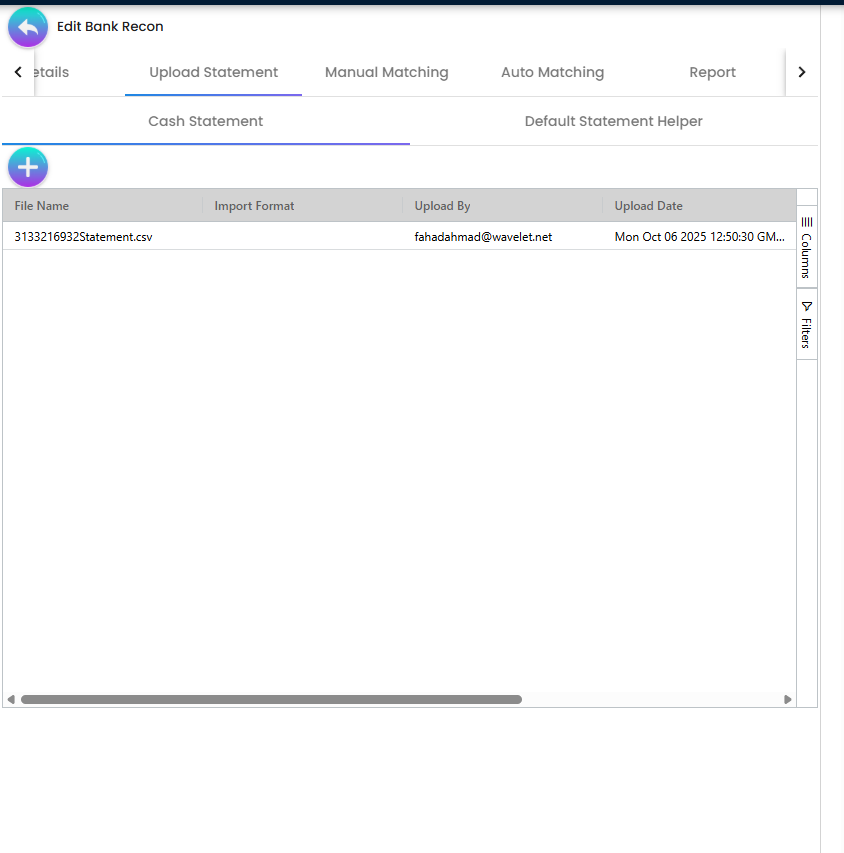Open the Auto Matching tab

pos(552,72)
